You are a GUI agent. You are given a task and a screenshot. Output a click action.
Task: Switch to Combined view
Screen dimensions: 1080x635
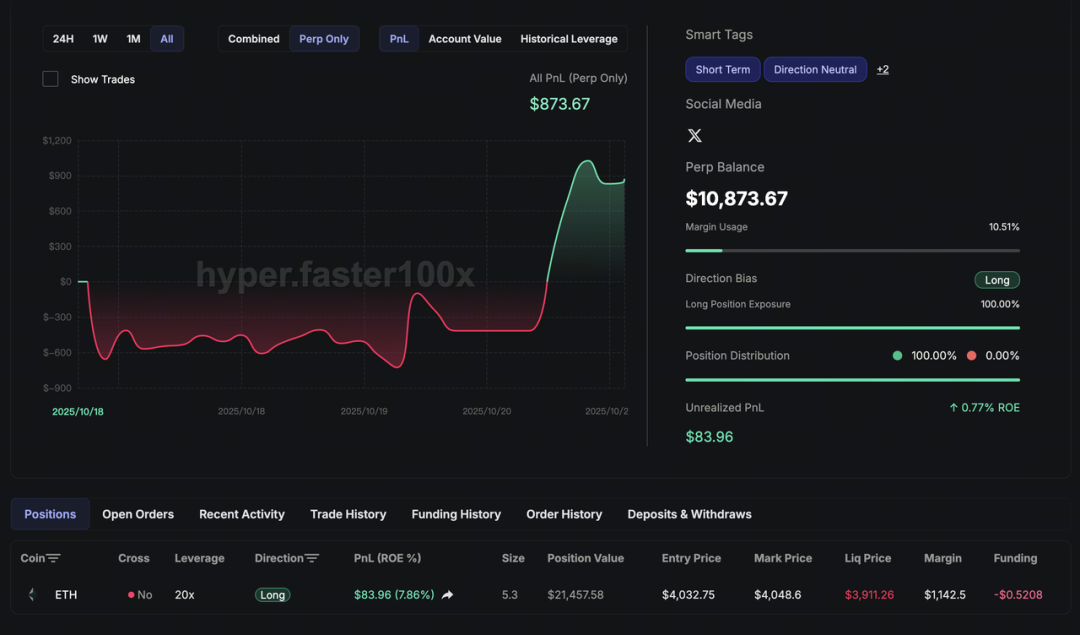click(x=253, y=39)
